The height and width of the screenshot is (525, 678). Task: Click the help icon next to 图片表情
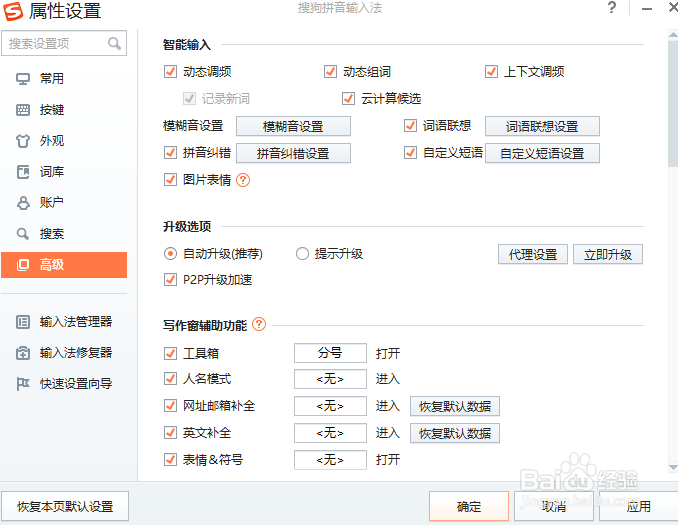click(243, 180)
